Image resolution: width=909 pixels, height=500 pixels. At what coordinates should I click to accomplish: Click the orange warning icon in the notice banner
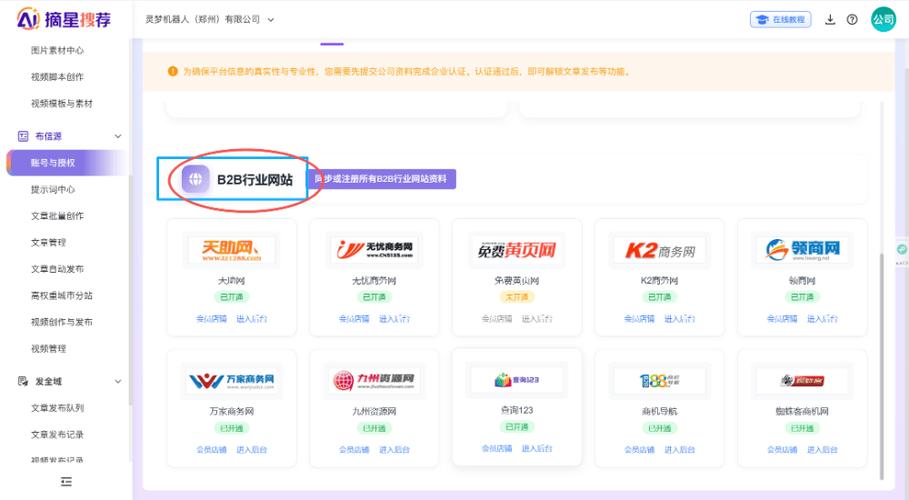click(172, 71)
